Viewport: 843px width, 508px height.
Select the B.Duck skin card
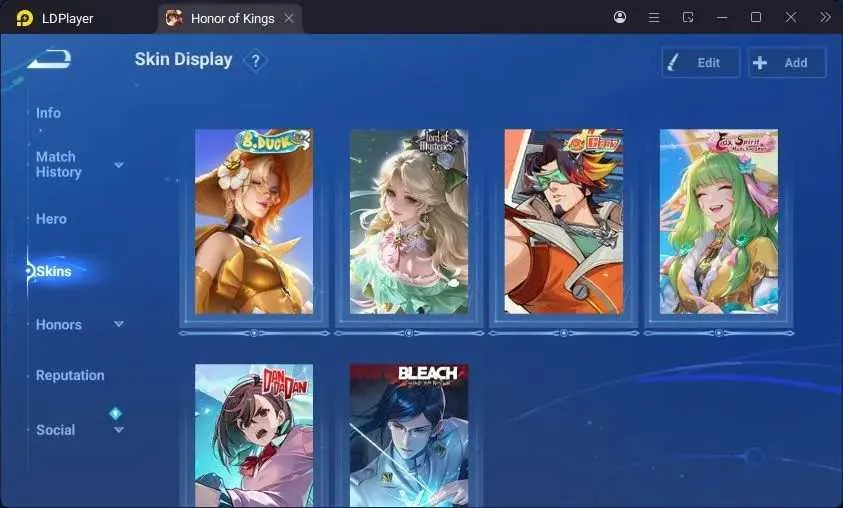(254, 221)
